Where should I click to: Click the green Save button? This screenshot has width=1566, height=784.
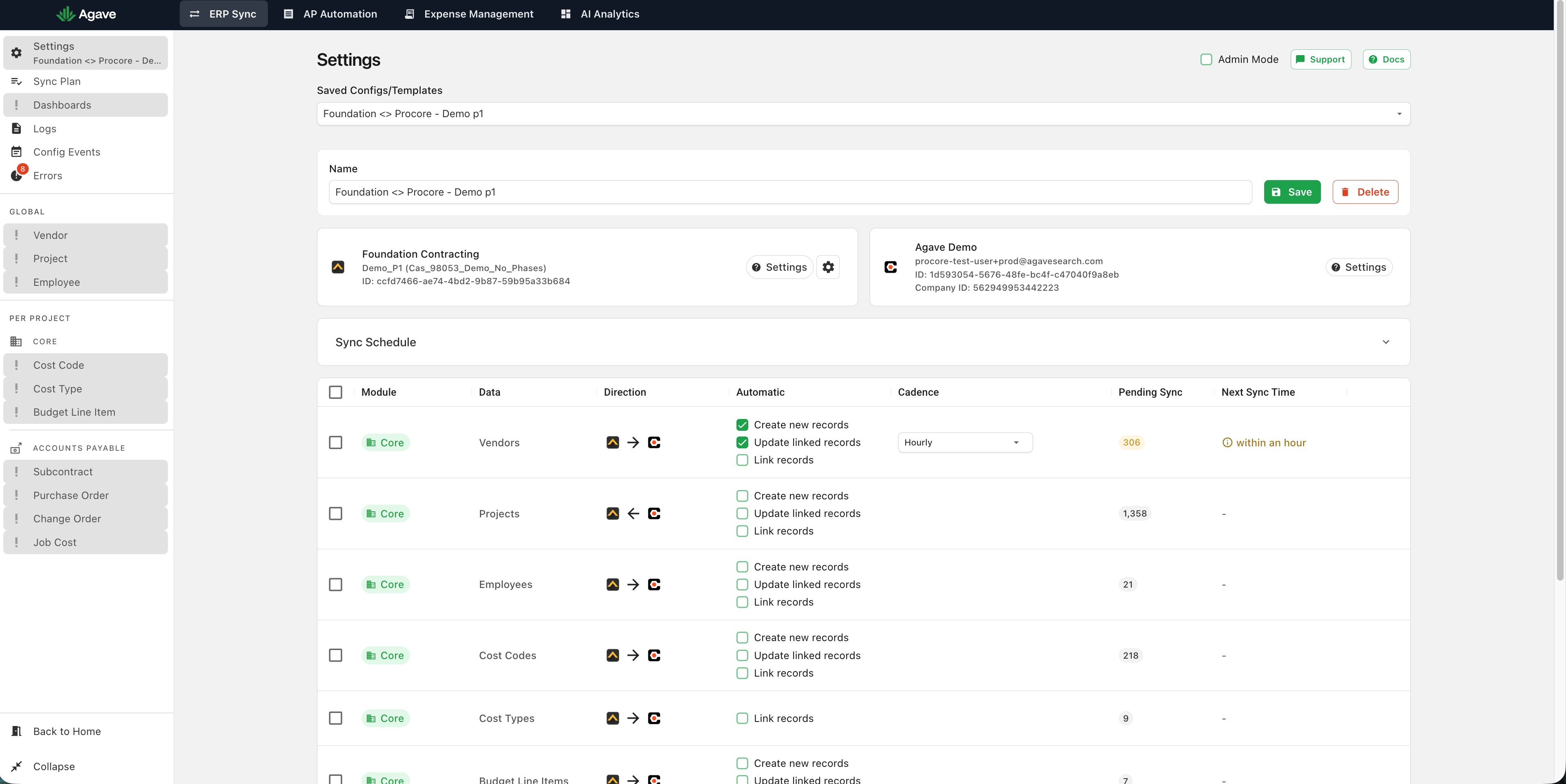[1292, 192]
